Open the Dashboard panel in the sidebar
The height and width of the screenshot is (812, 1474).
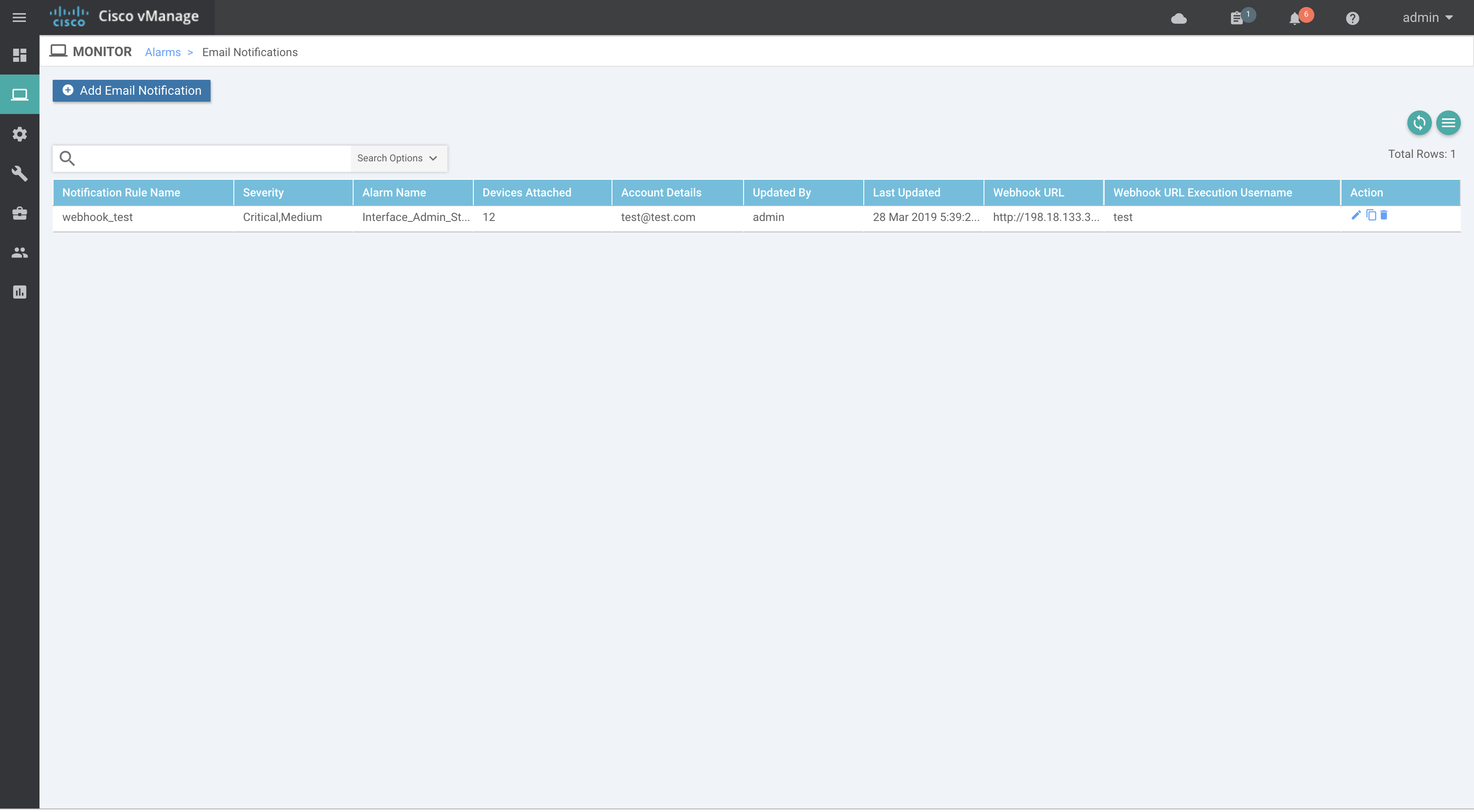(20, 55)
